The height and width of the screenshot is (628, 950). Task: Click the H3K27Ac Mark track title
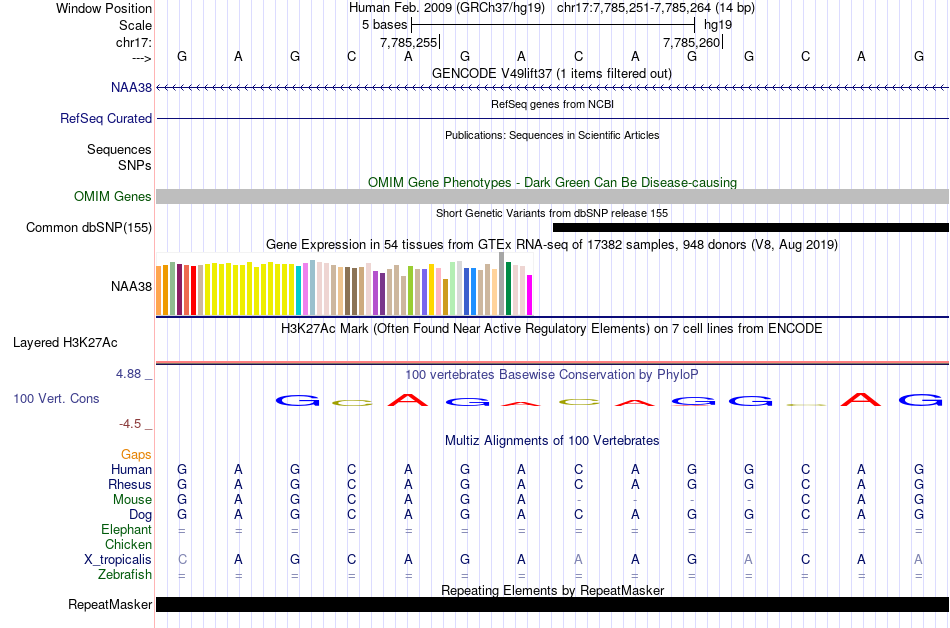coord(552,329)
